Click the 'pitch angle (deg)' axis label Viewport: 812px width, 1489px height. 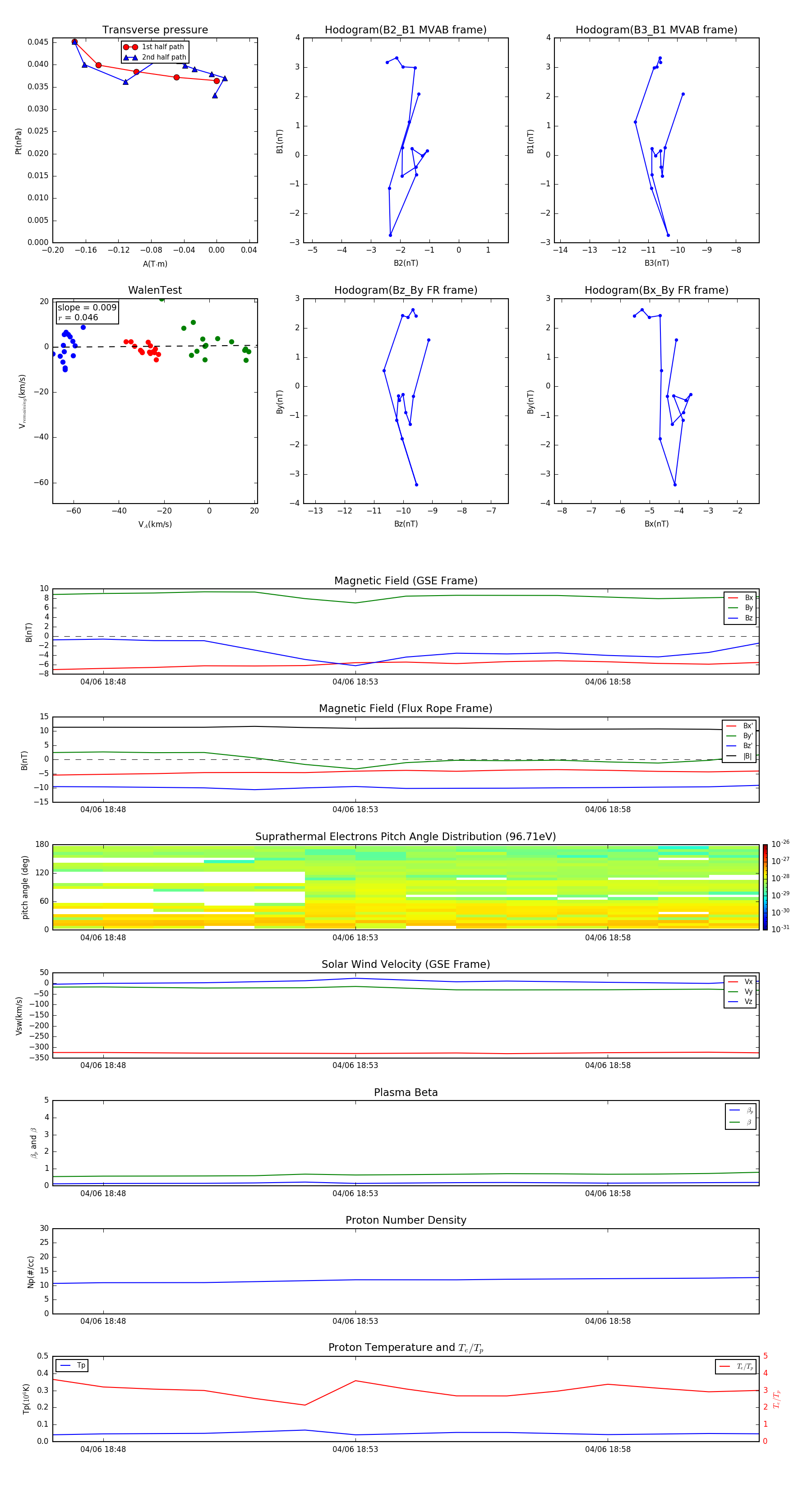point(25,887)
